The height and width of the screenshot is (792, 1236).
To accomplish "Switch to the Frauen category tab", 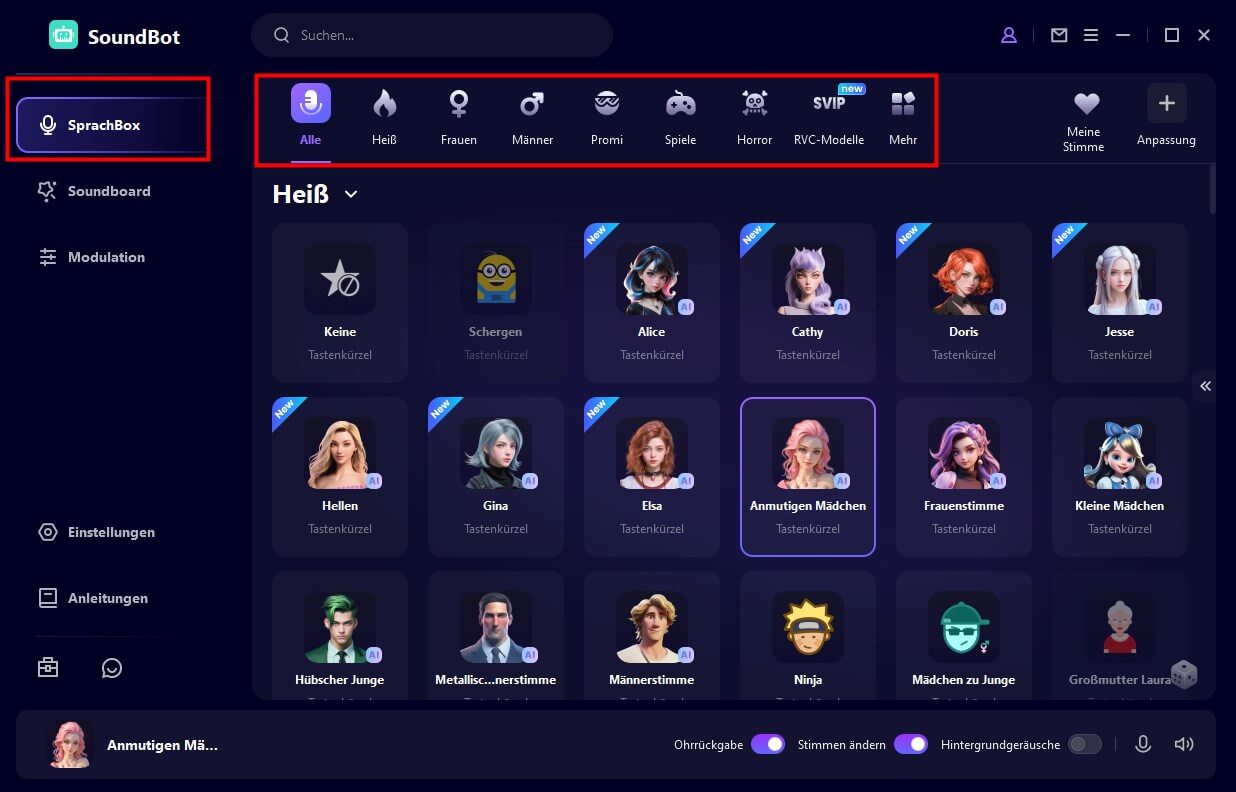I will (x=459, y=118).
